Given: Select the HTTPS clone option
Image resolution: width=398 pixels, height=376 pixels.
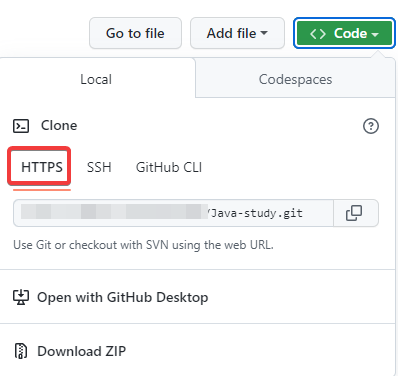Looking at the screenshot, I should (x=42, y=167).
